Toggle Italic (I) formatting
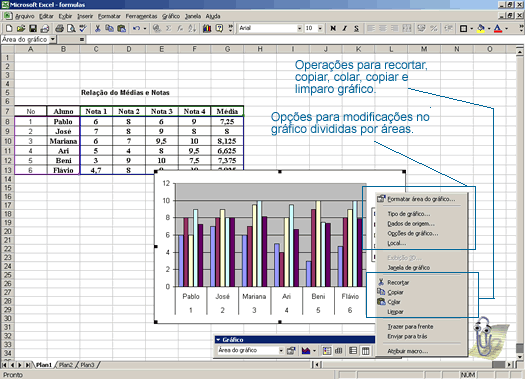The image size is (525, 379). click(345, 28)
